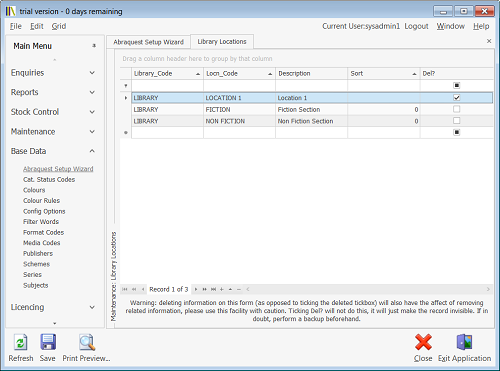The height and width of the screenshot is (371, 500).
Task: Open the File menu
Action: (x=15, y=26)
